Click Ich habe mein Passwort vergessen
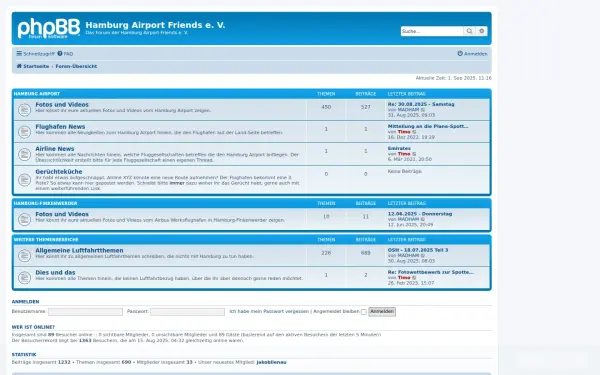 (269, 311)
